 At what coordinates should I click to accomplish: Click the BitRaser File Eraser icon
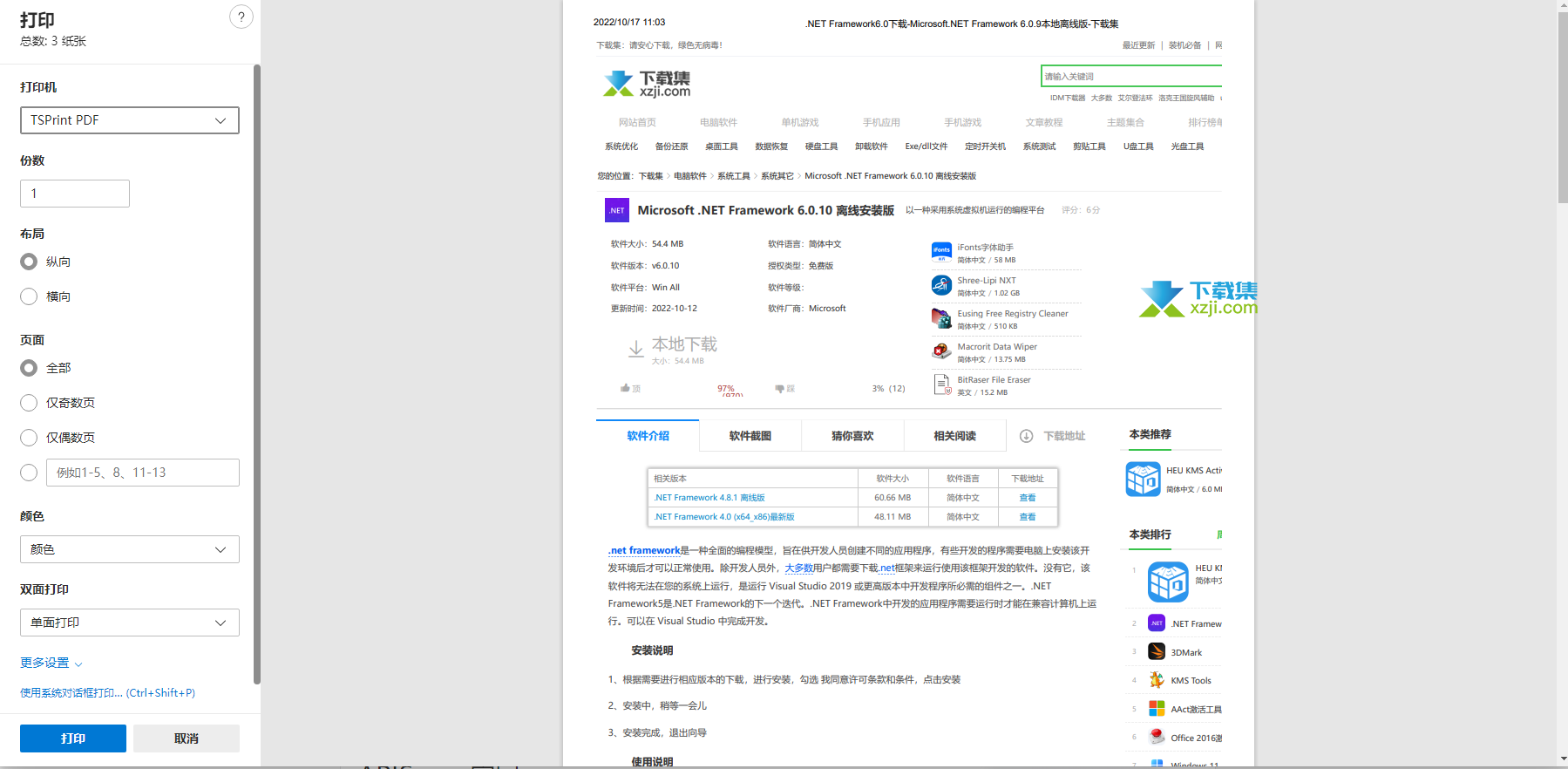941,384
